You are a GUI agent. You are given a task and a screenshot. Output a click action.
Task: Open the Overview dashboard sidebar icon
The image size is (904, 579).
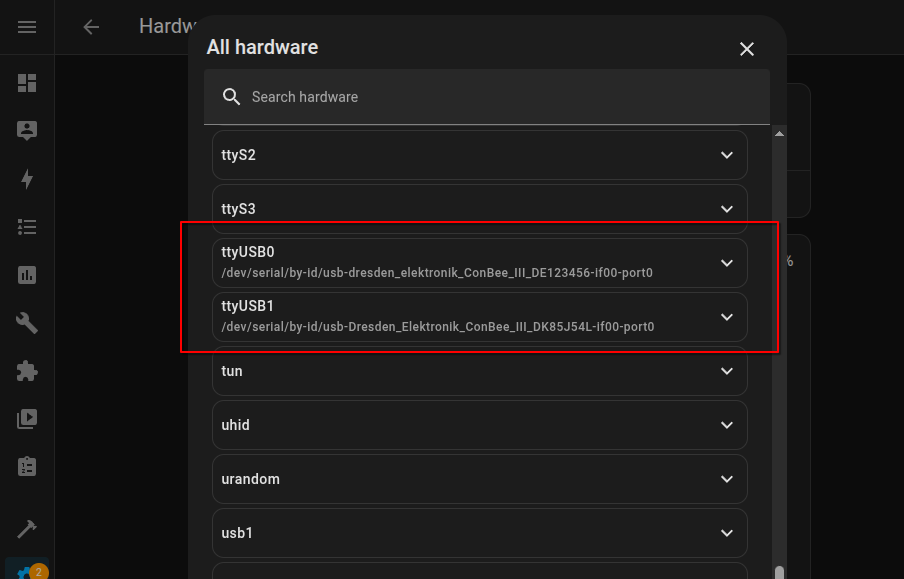[x=27, y=83]
